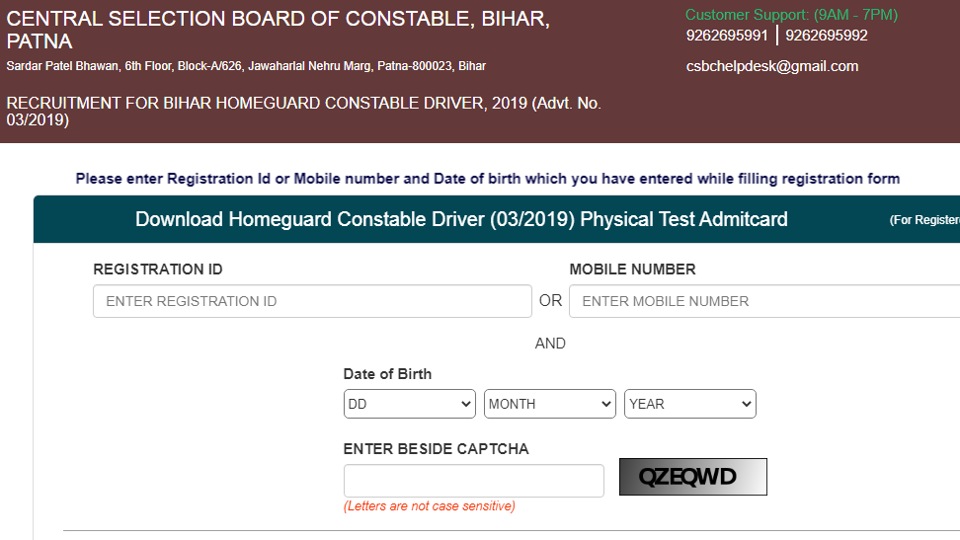Click the Date of Birth label
The height and width of the screenshot is (540, 960).
pos(388,374)
